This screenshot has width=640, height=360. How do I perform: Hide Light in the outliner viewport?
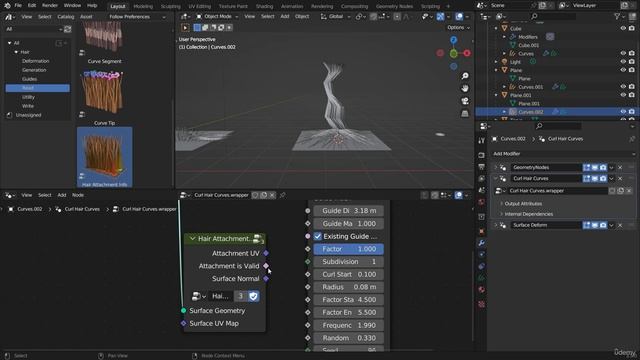coord(623,62)
